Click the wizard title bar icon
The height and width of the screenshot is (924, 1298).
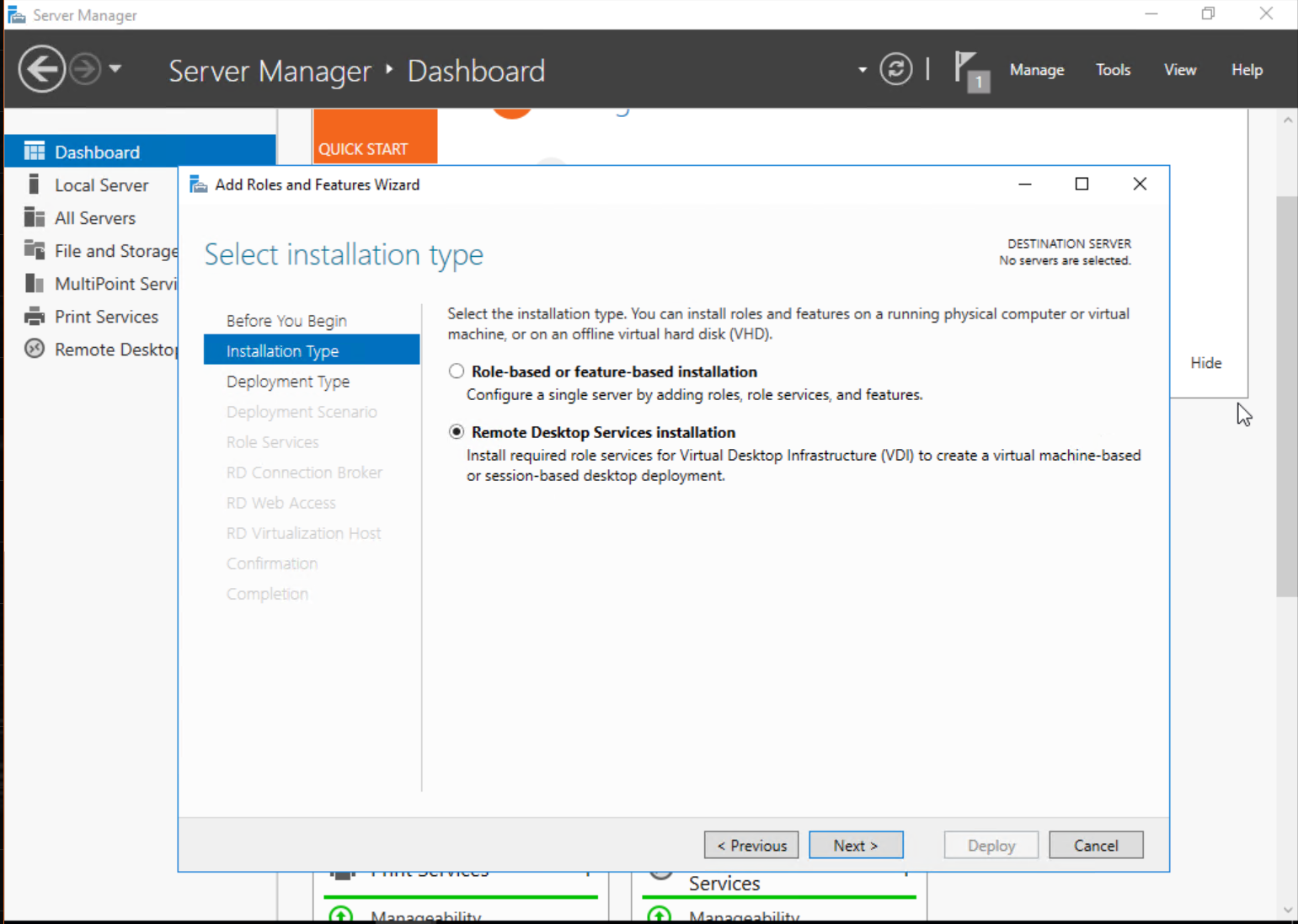coord(199,184)
